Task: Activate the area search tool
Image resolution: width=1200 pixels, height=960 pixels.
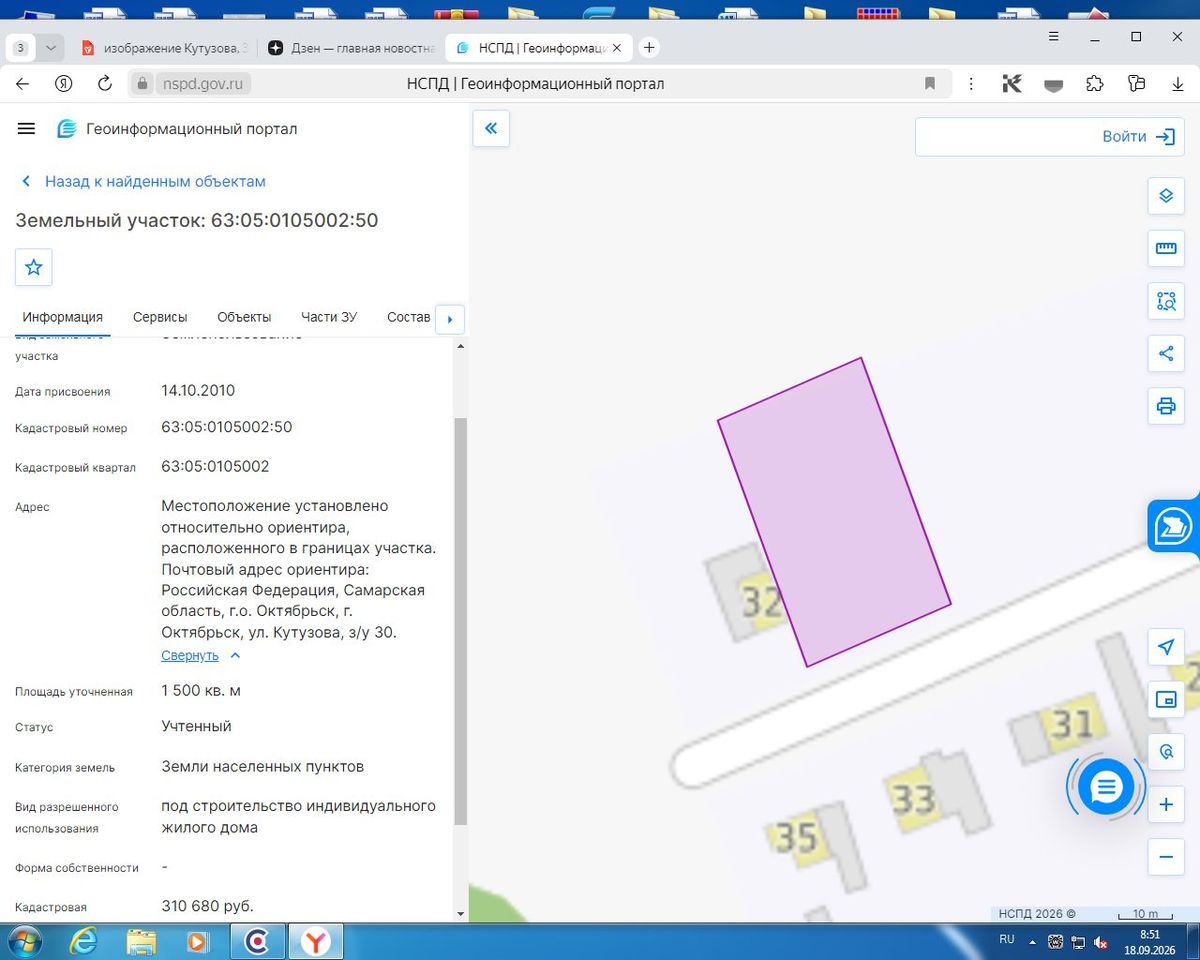Action: point(1165,300)
